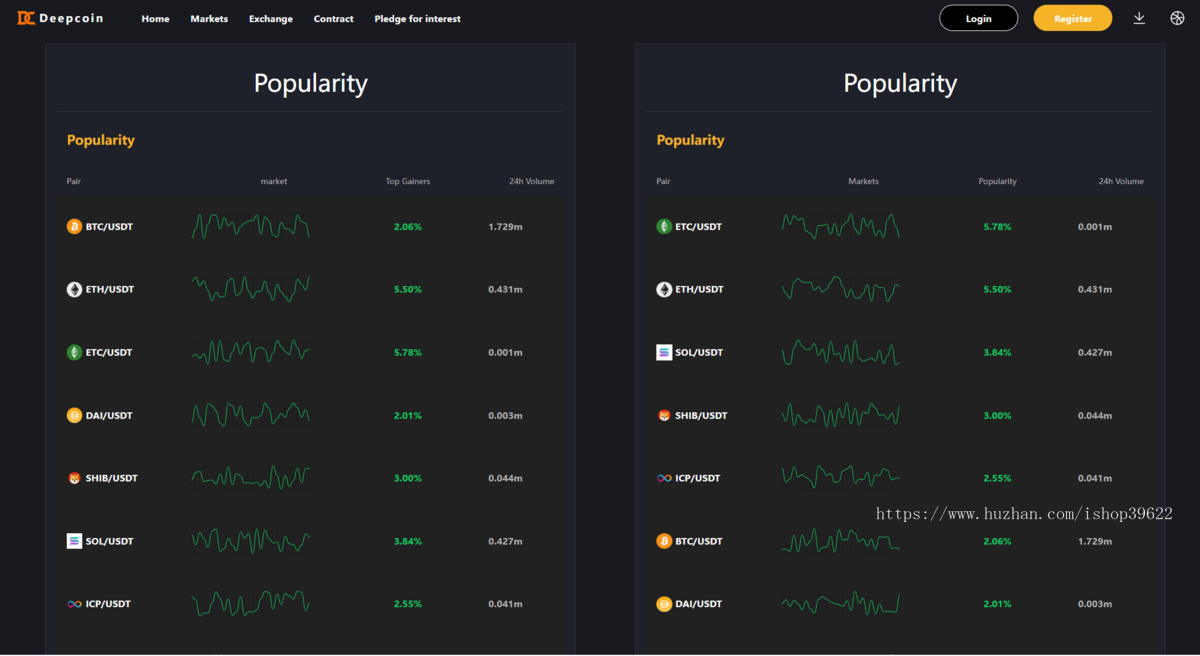Click the Top Gainers column header

[408, 182]
